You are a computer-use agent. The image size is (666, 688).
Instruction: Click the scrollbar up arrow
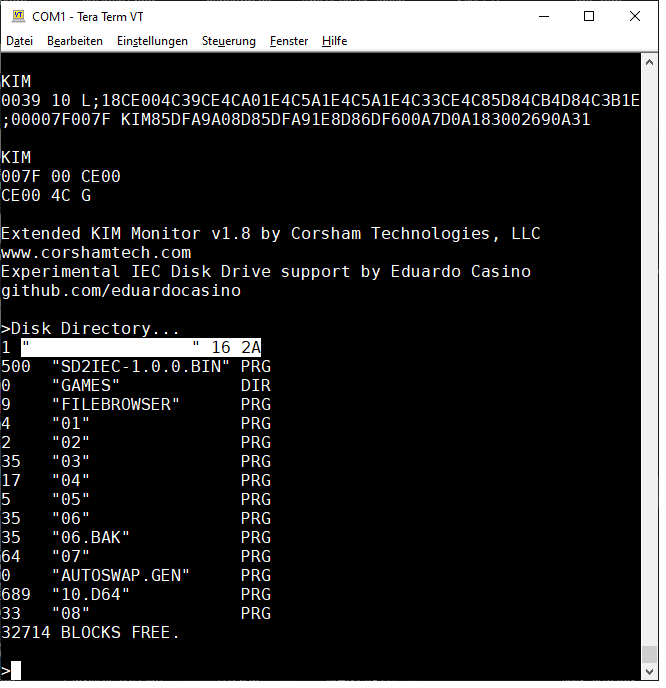(x=650, y=60)
